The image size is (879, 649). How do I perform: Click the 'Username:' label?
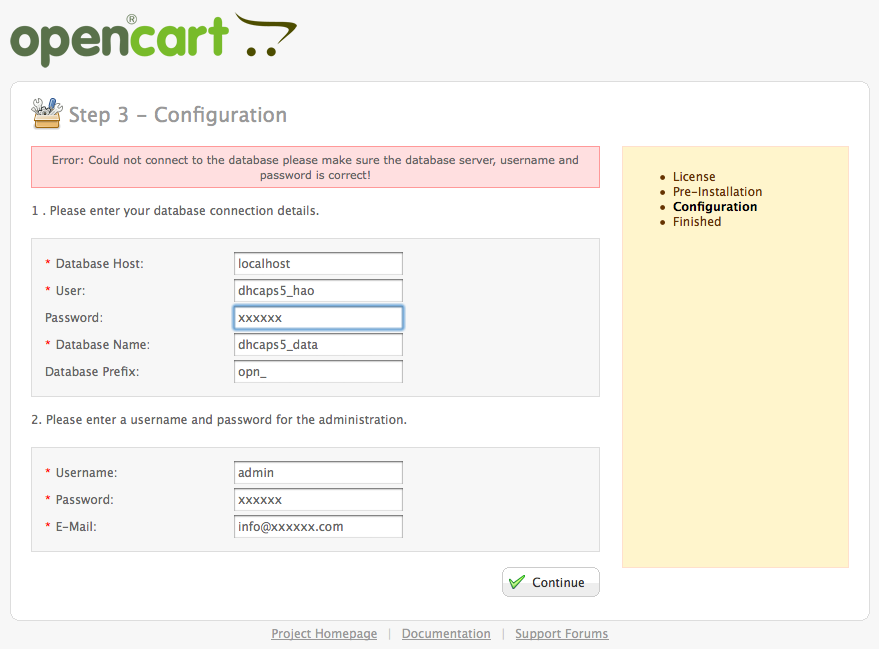tap(86, 472)
